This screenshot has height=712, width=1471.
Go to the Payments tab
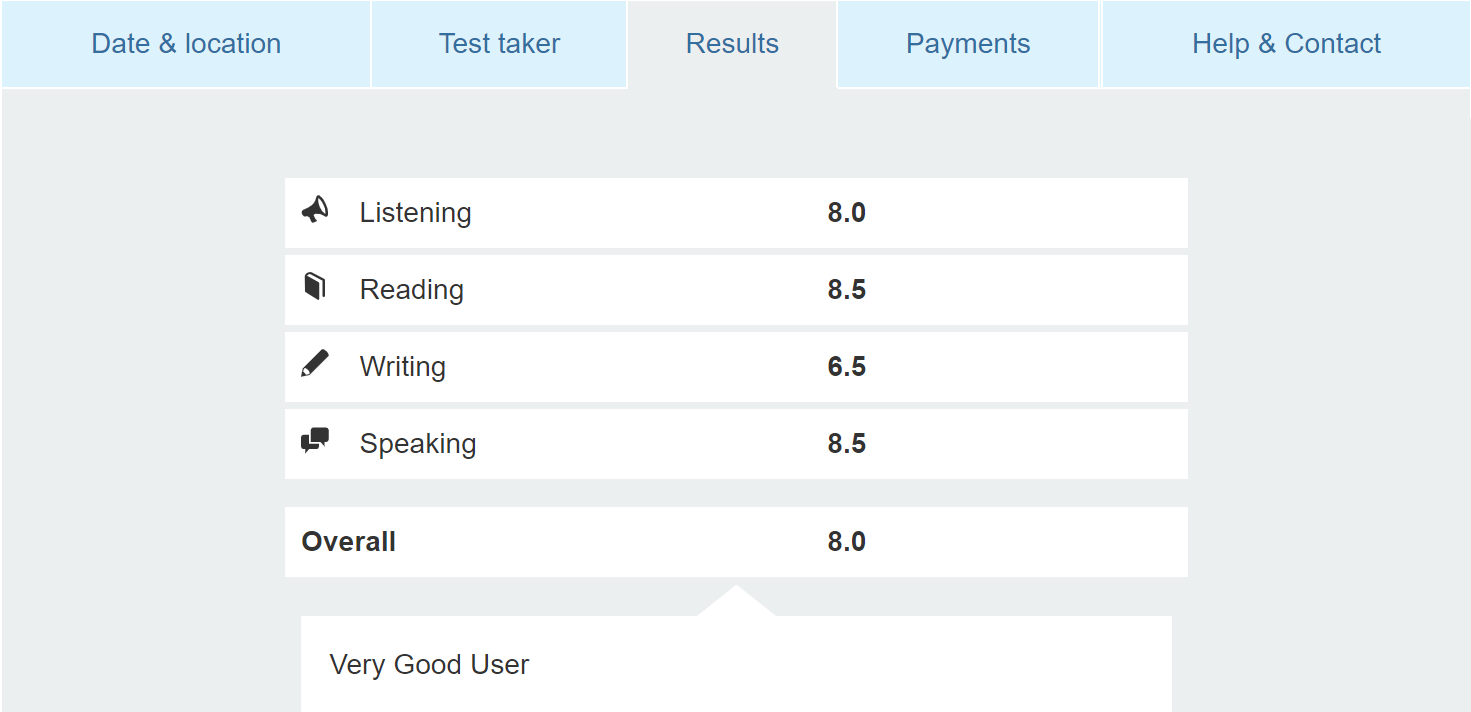[968, 44]
